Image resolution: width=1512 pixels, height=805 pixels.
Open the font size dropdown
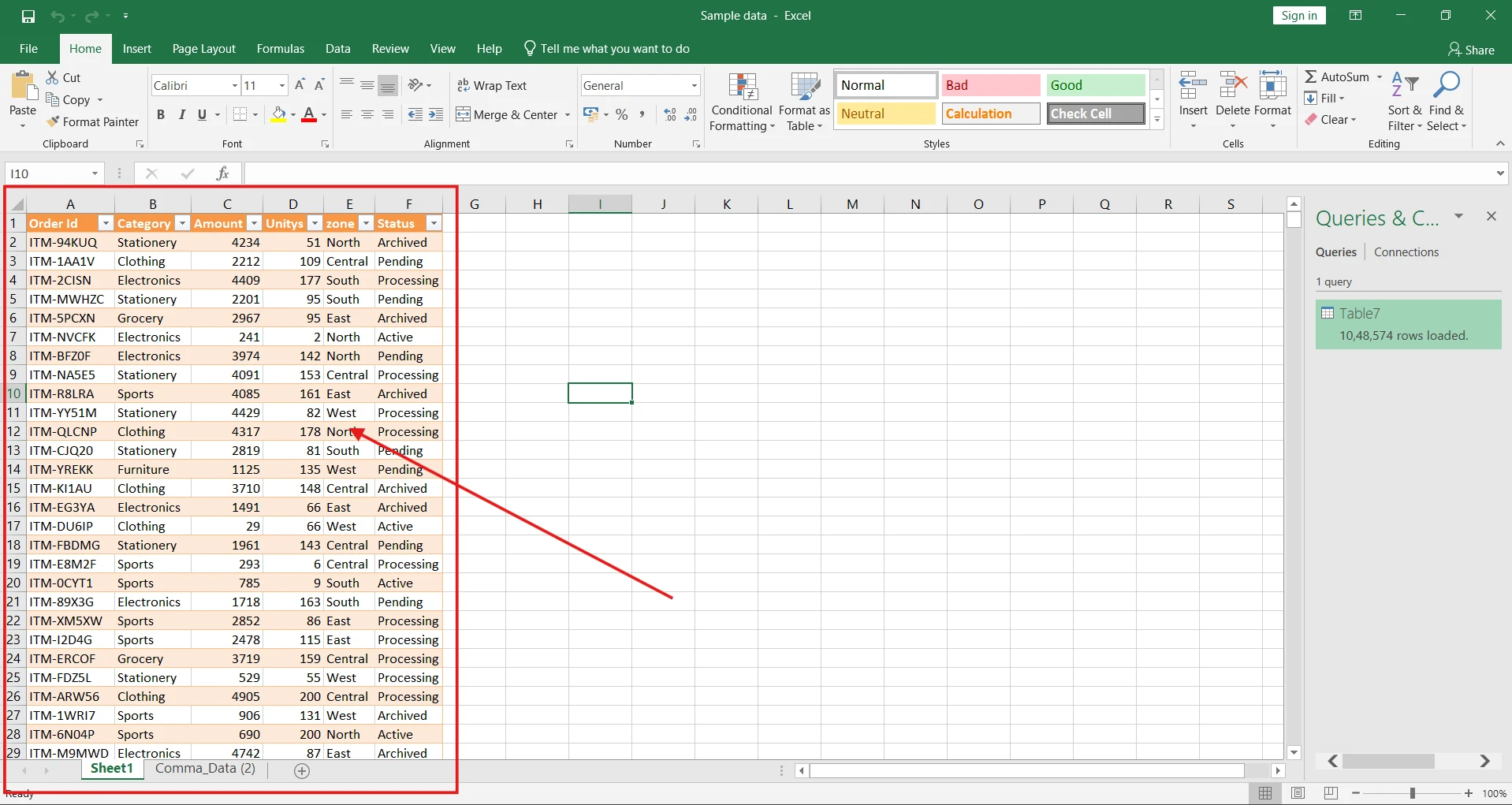[x=281, y=85]
